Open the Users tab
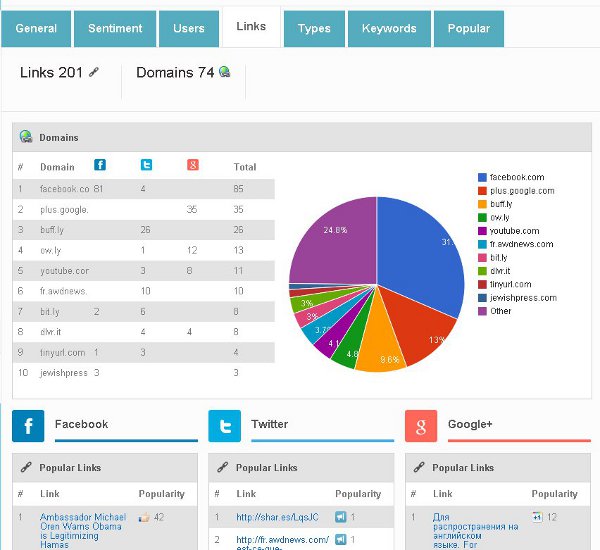The width and height of the screenshot is (600, 550). tap(189, 29)
